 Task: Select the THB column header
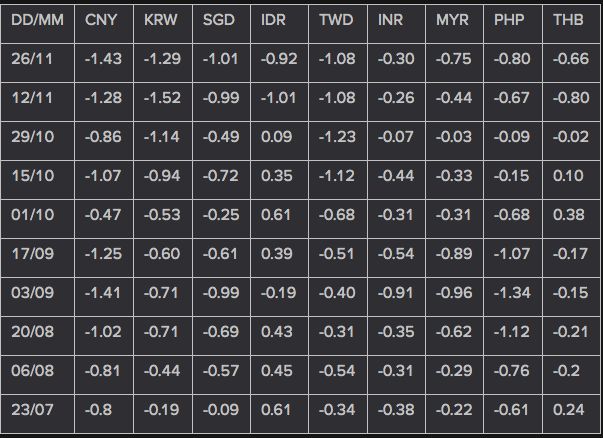pyautogui.click(x=571, y=23)
